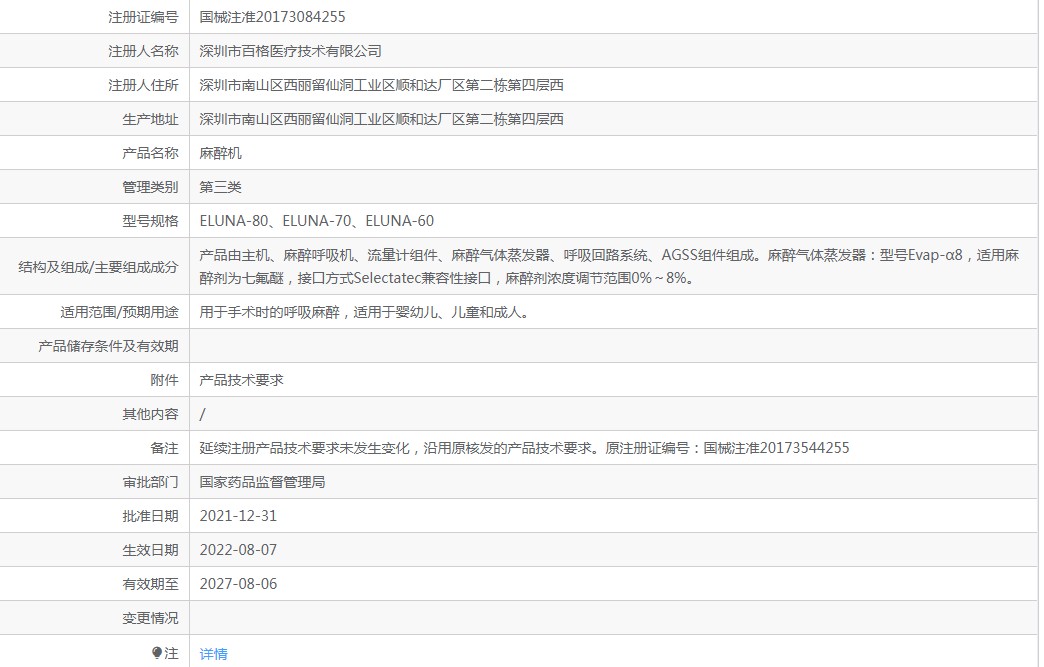Viewport: 1044px width, 667px height.
Task: Click the 有效期至 row label
Action: (150, 584)
